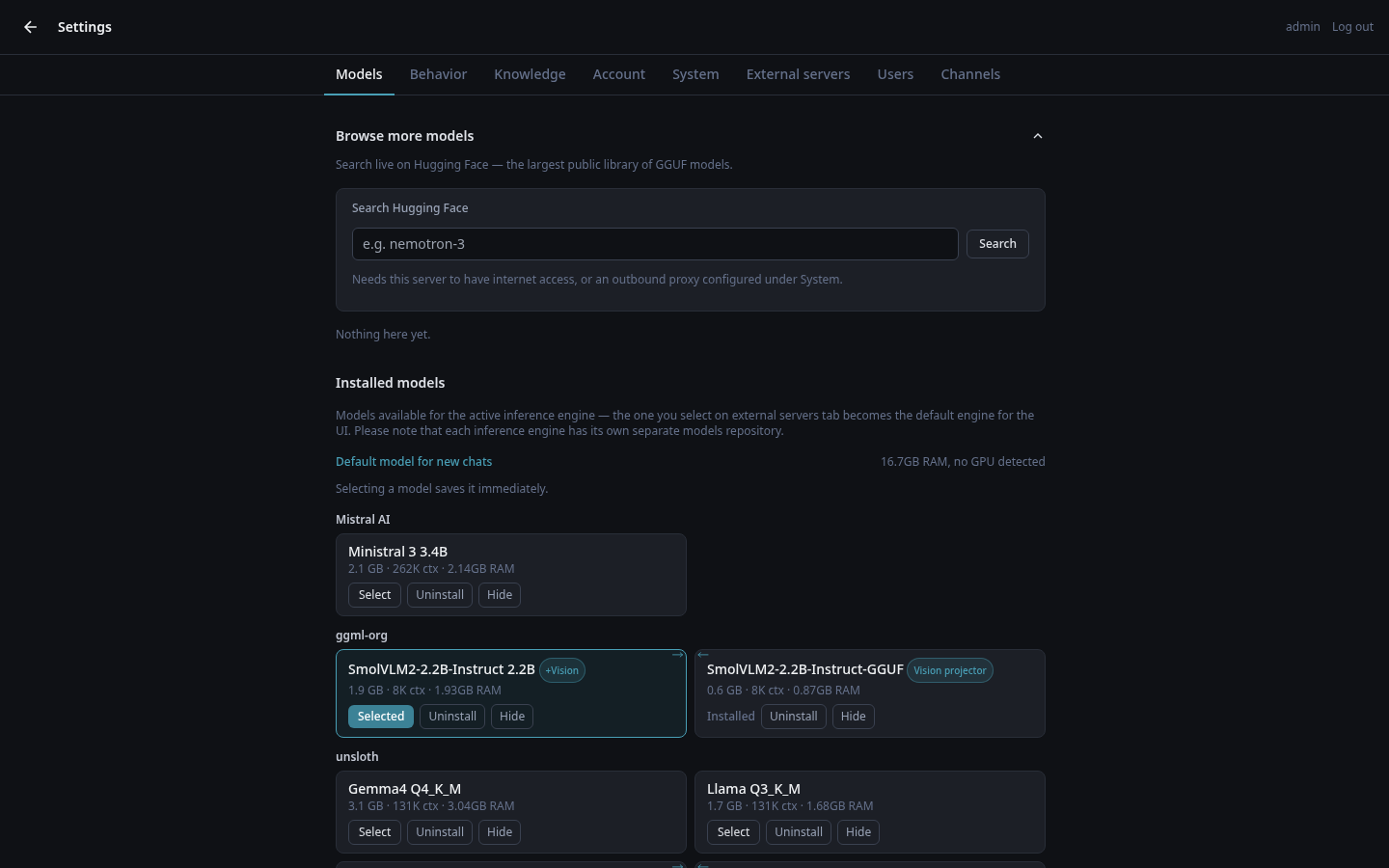1389x868 pixels.
Task: Click the Search button
Action: (x=997, y=244)
